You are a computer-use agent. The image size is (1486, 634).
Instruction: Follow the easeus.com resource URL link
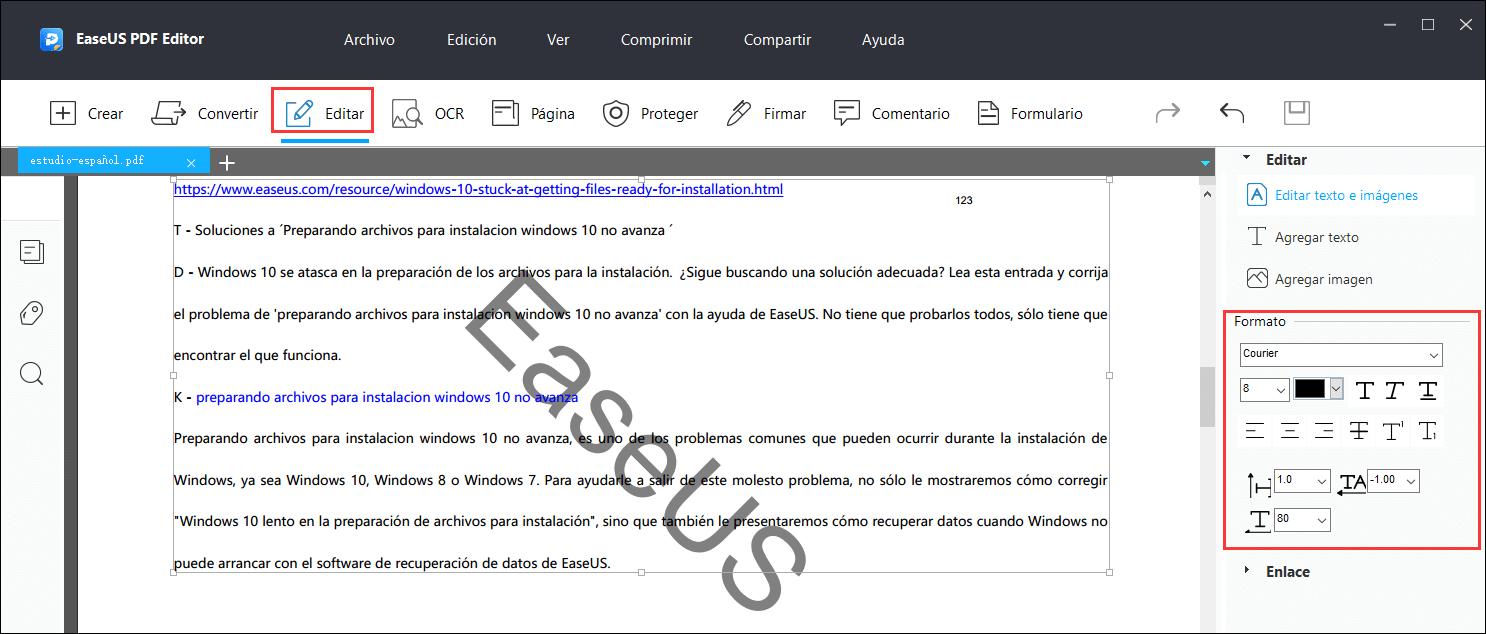click(x=478, y=189)
